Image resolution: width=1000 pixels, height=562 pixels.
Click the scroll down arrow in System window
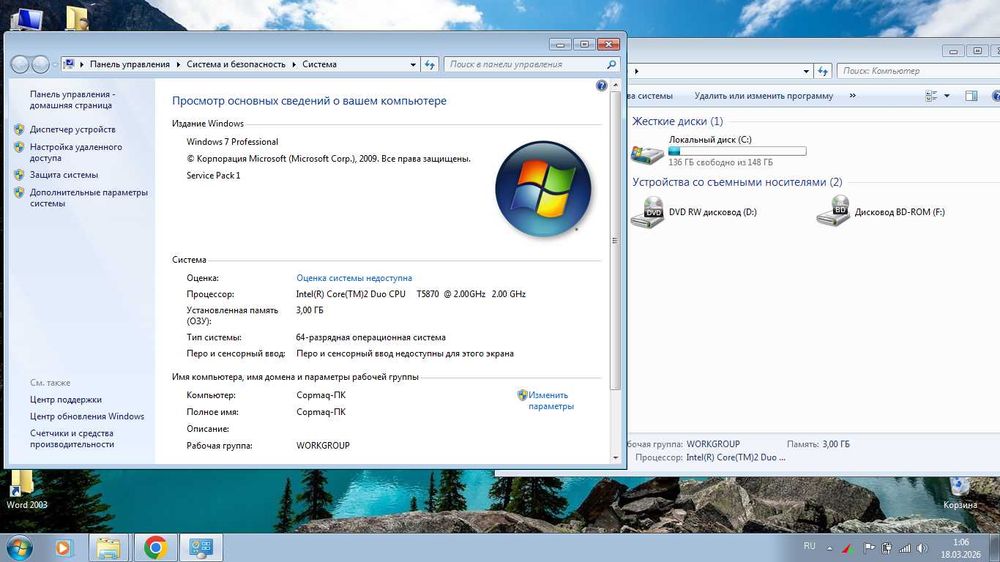[x=615, y=457]
